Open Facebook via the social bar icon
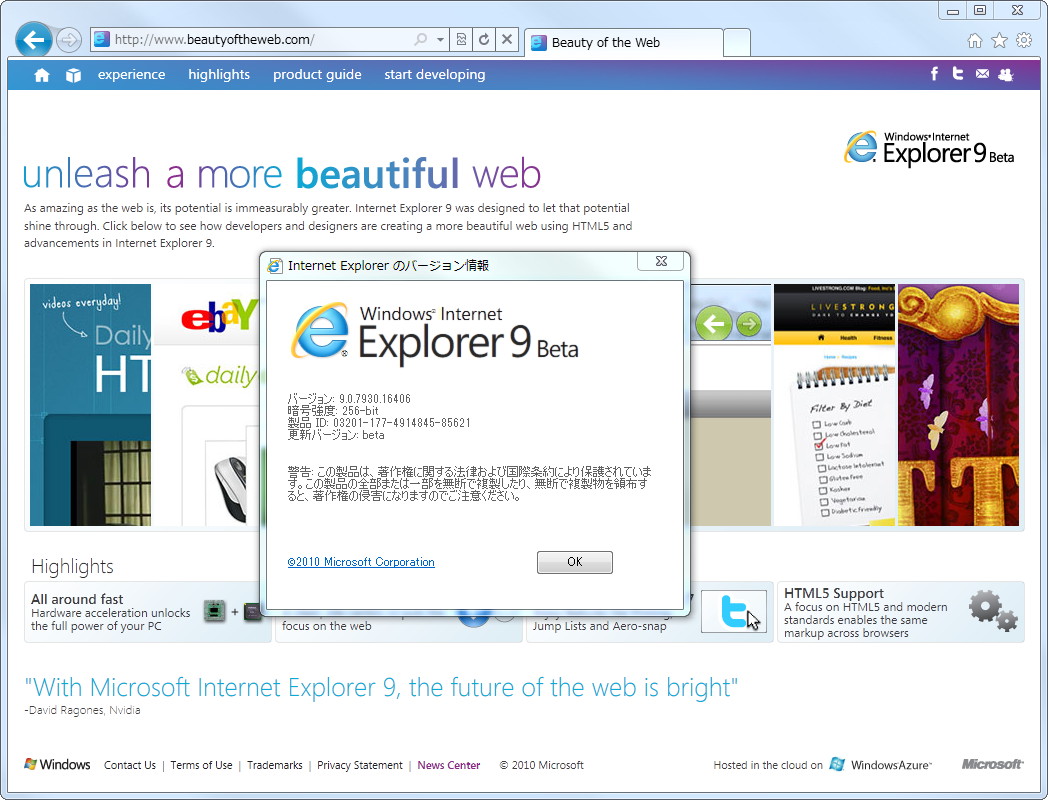This screenshot has height=800, width=1048. tap(934, 73)
